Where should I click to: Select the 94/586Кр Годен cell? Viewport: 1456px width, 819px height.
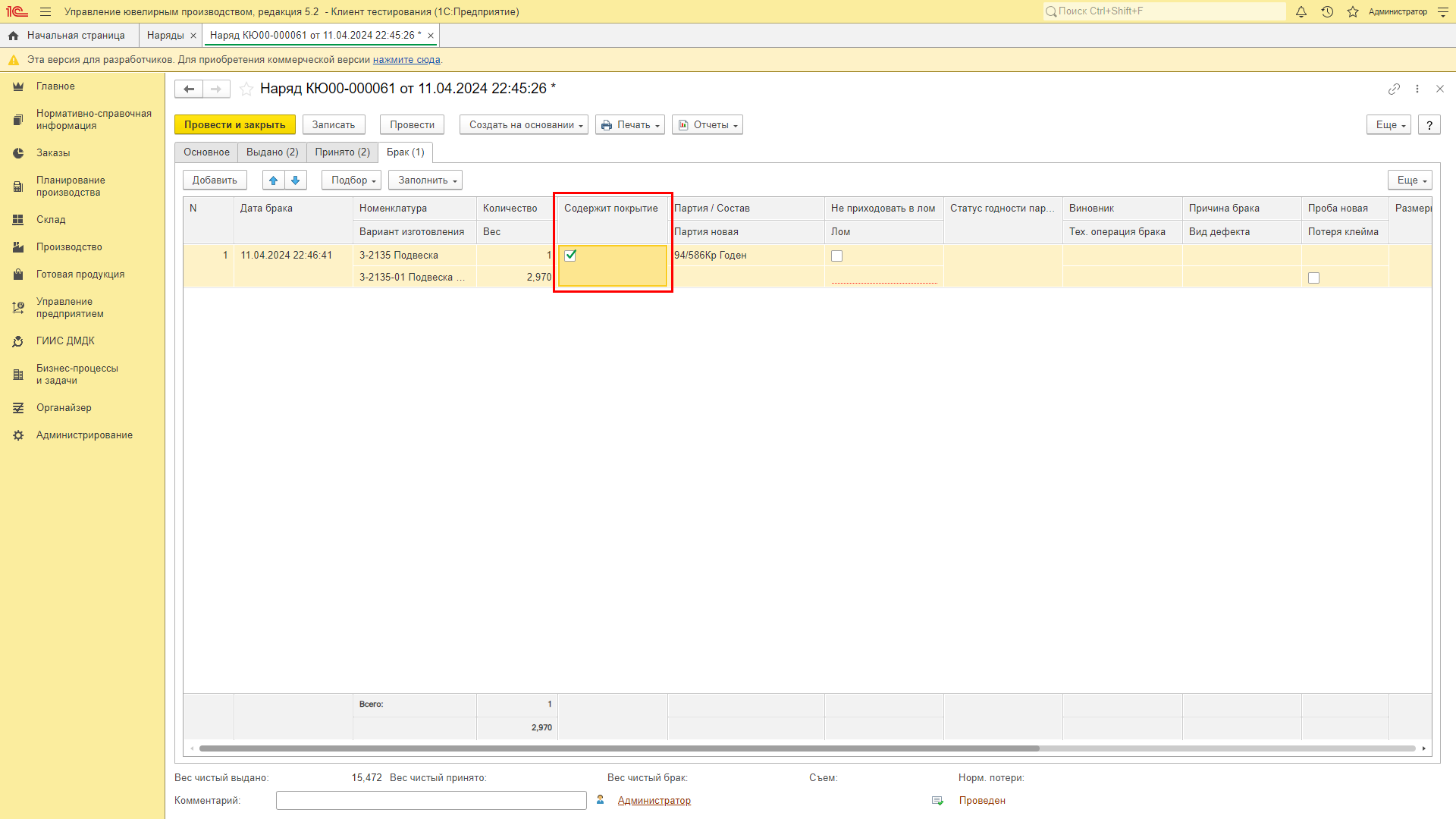click(746, 256)
